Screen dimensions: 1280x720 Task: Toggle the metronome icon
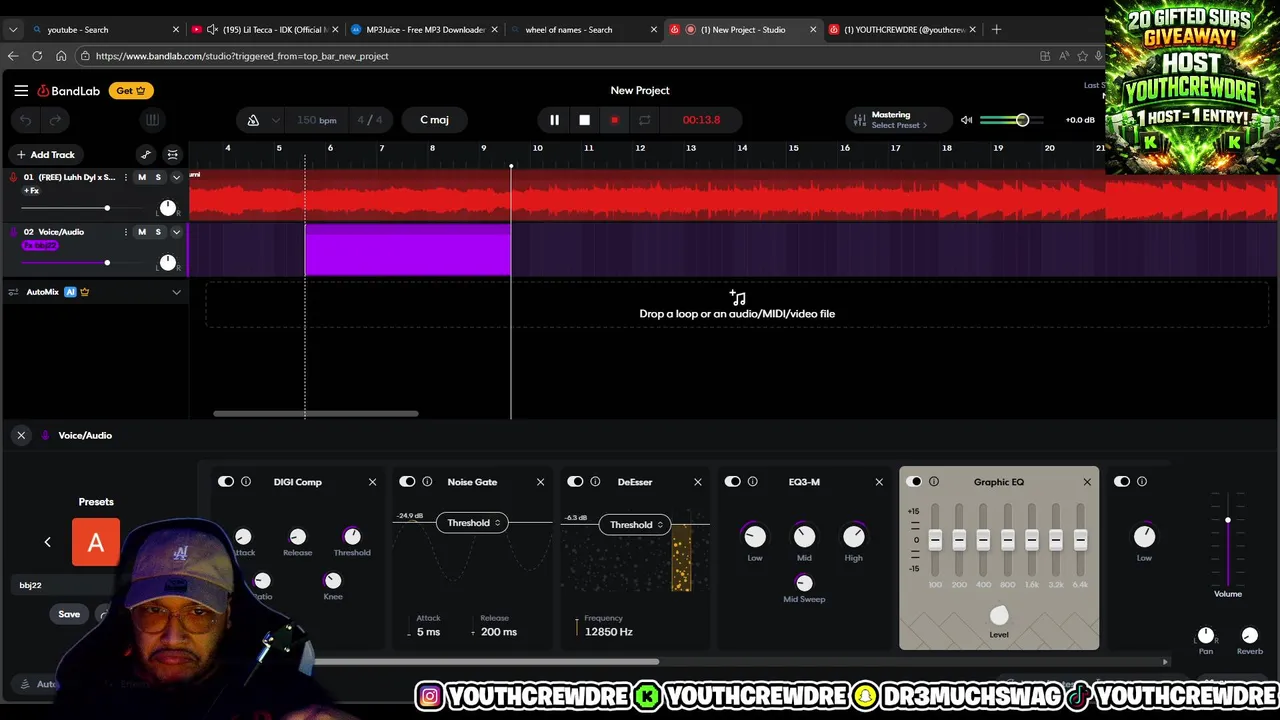point(253,120)
